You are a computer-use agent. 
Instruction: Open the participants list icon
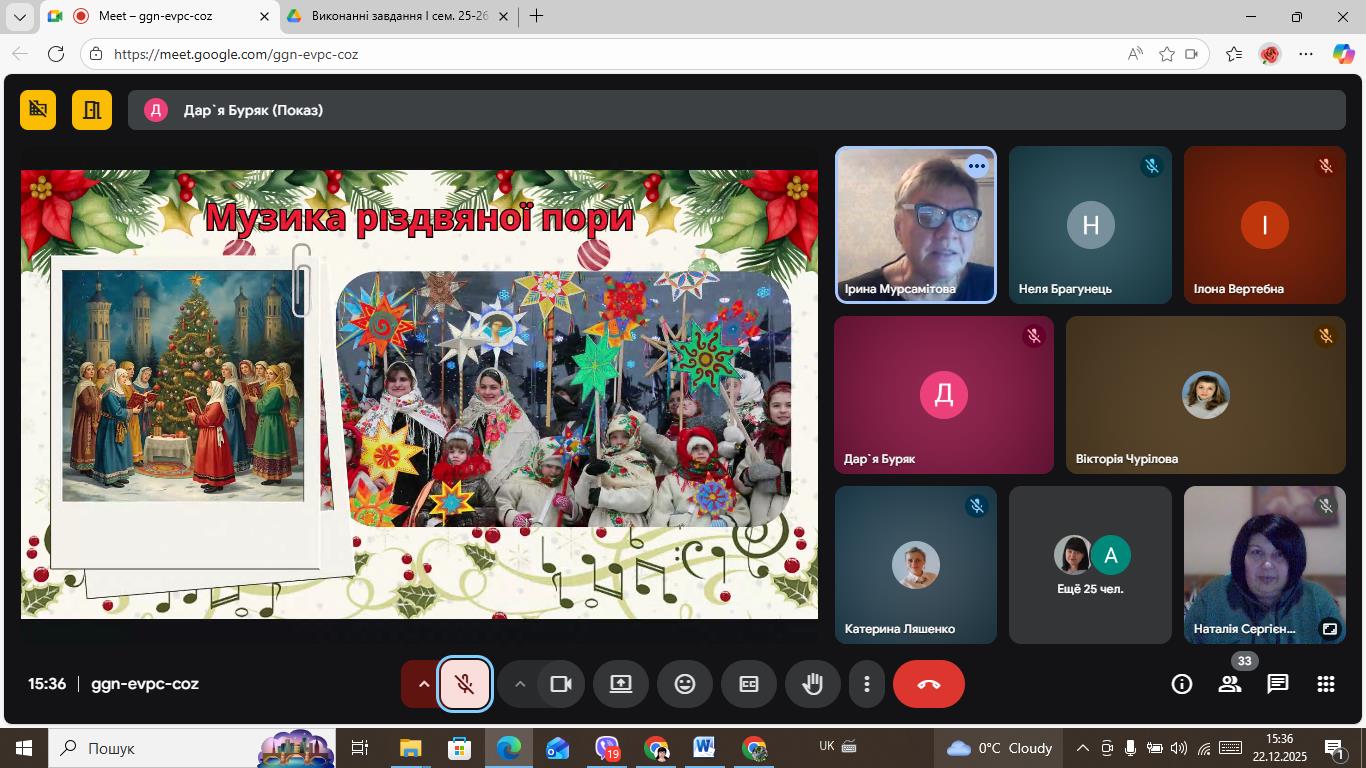[x=1230, y=684]
